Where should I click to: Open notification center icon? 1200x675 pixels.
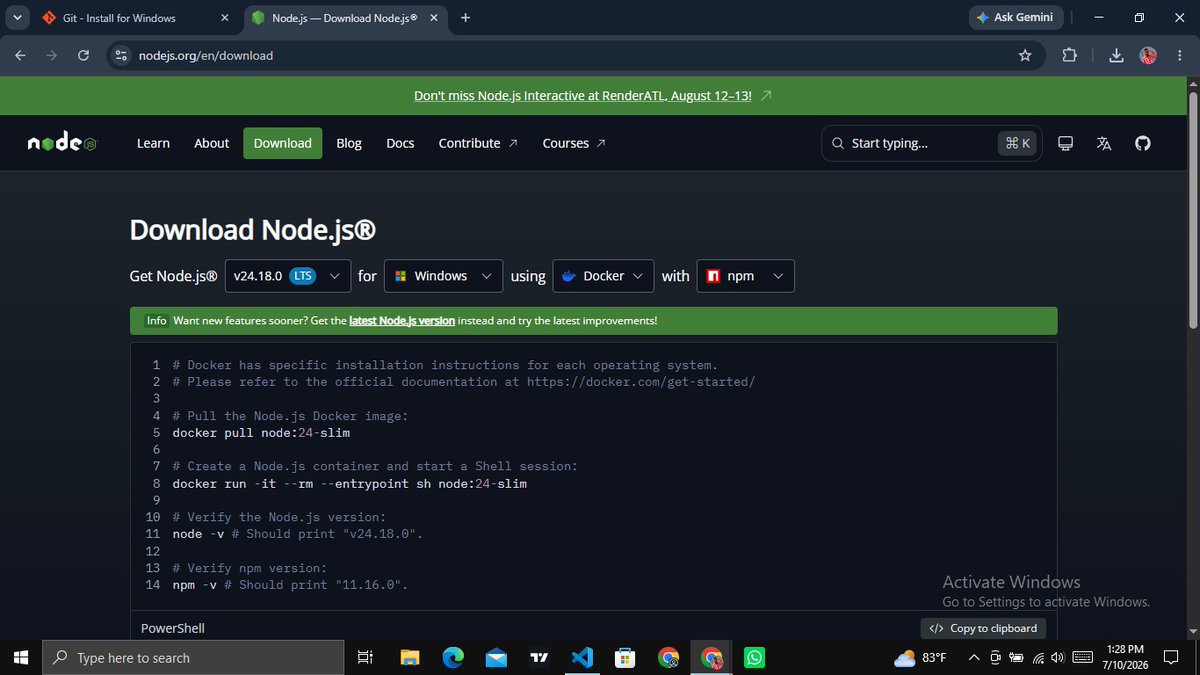coord(1172,657)
